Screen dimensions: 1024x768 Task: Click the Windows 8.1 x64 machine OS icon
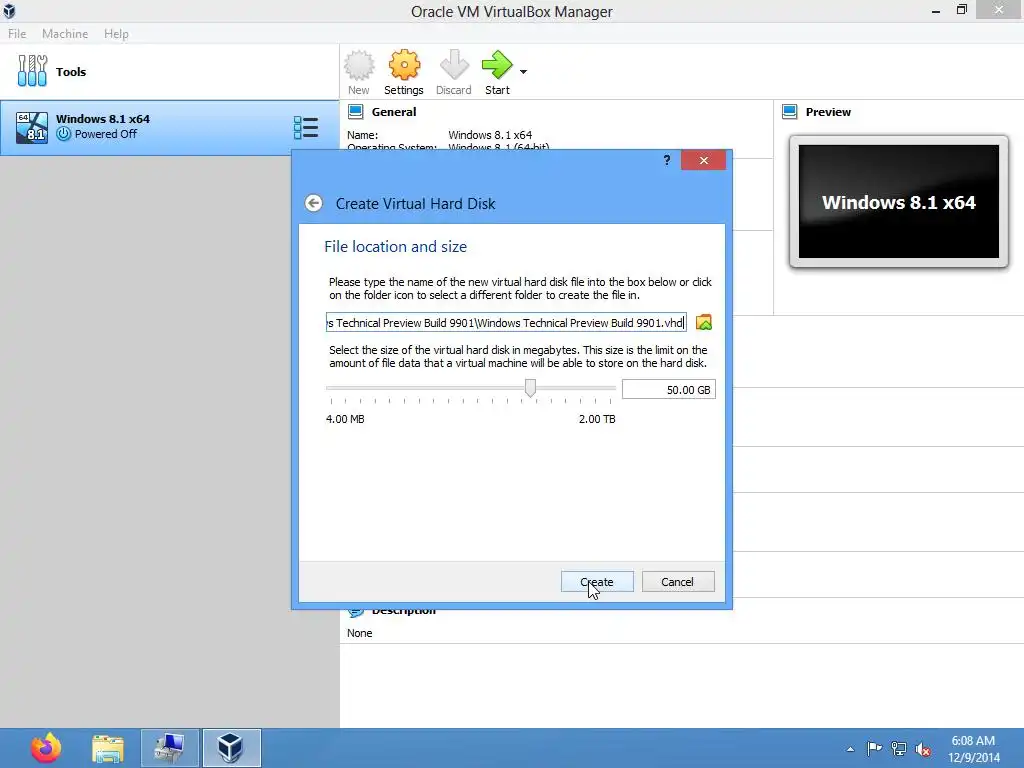coord(32,127)
